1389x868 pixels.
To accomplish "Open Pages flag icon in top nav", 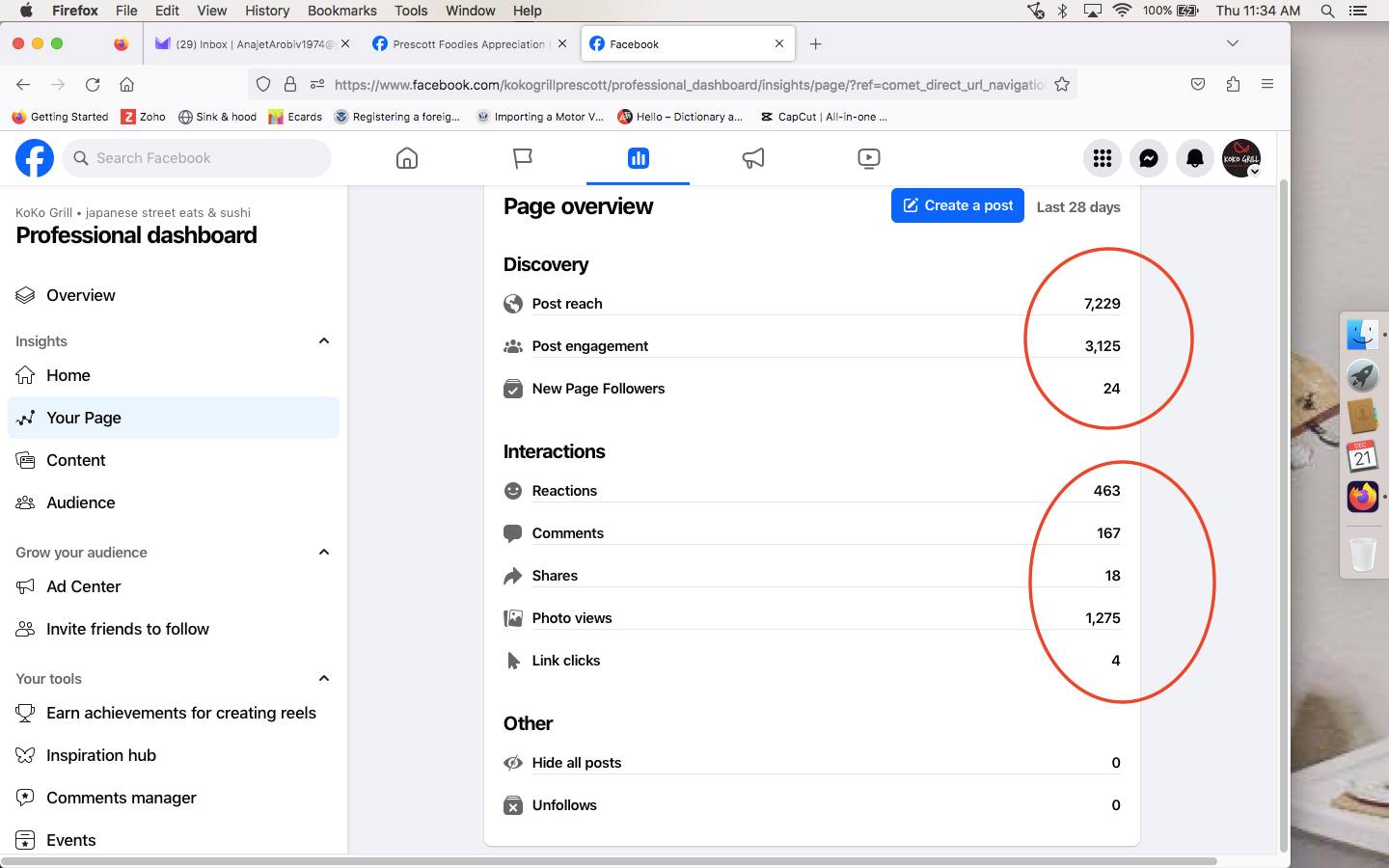I will point(523,158).
